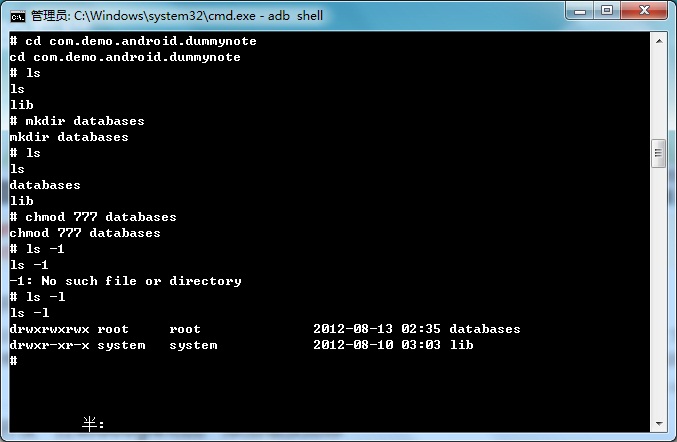
Task: Click the scrollbar up arrow
Action: (x=658, y=39)
